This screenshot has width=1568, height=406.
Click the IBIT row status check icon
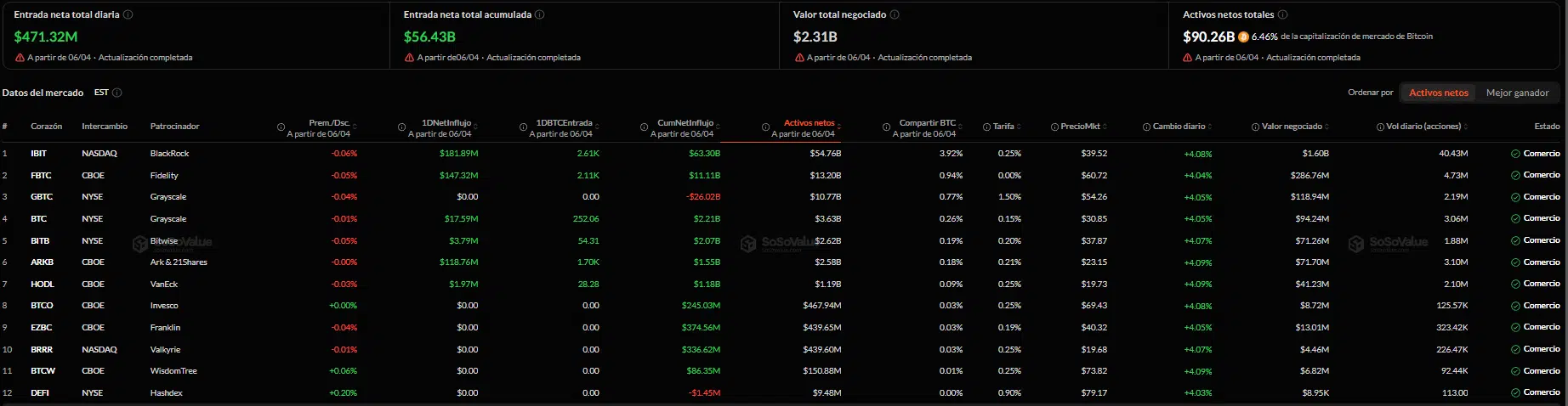[x=1515, y=154]
